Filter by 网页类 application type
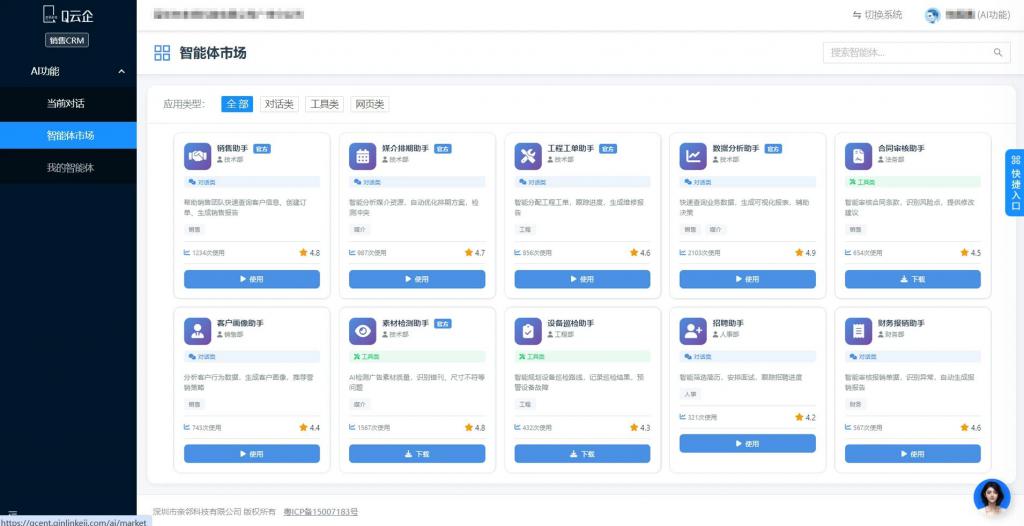 tap(370, 104)
